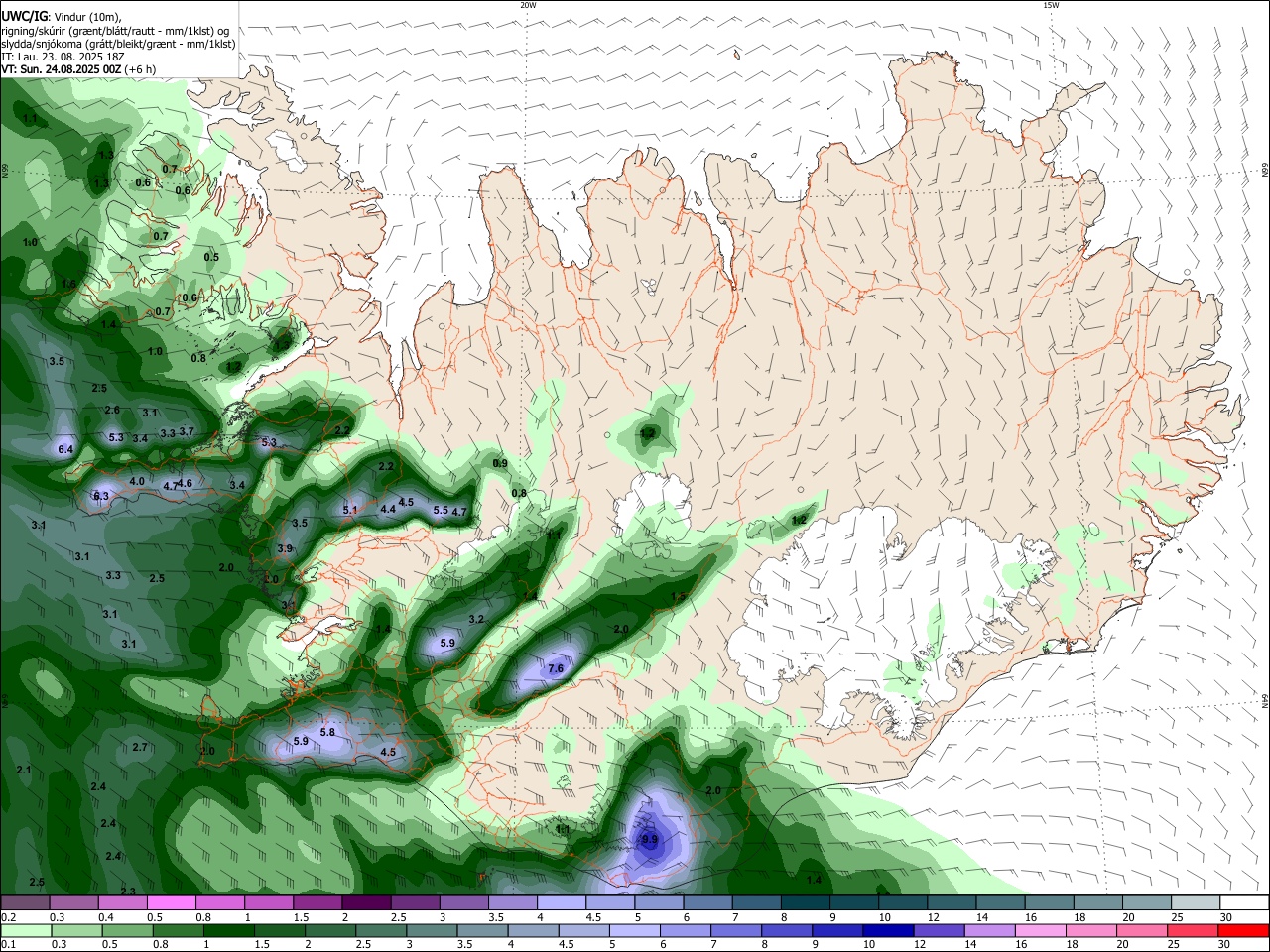Click the bright red 30 swatch on rain scale
The width and height of the screenshot is (1270, 952).
tap(1244, 931)
